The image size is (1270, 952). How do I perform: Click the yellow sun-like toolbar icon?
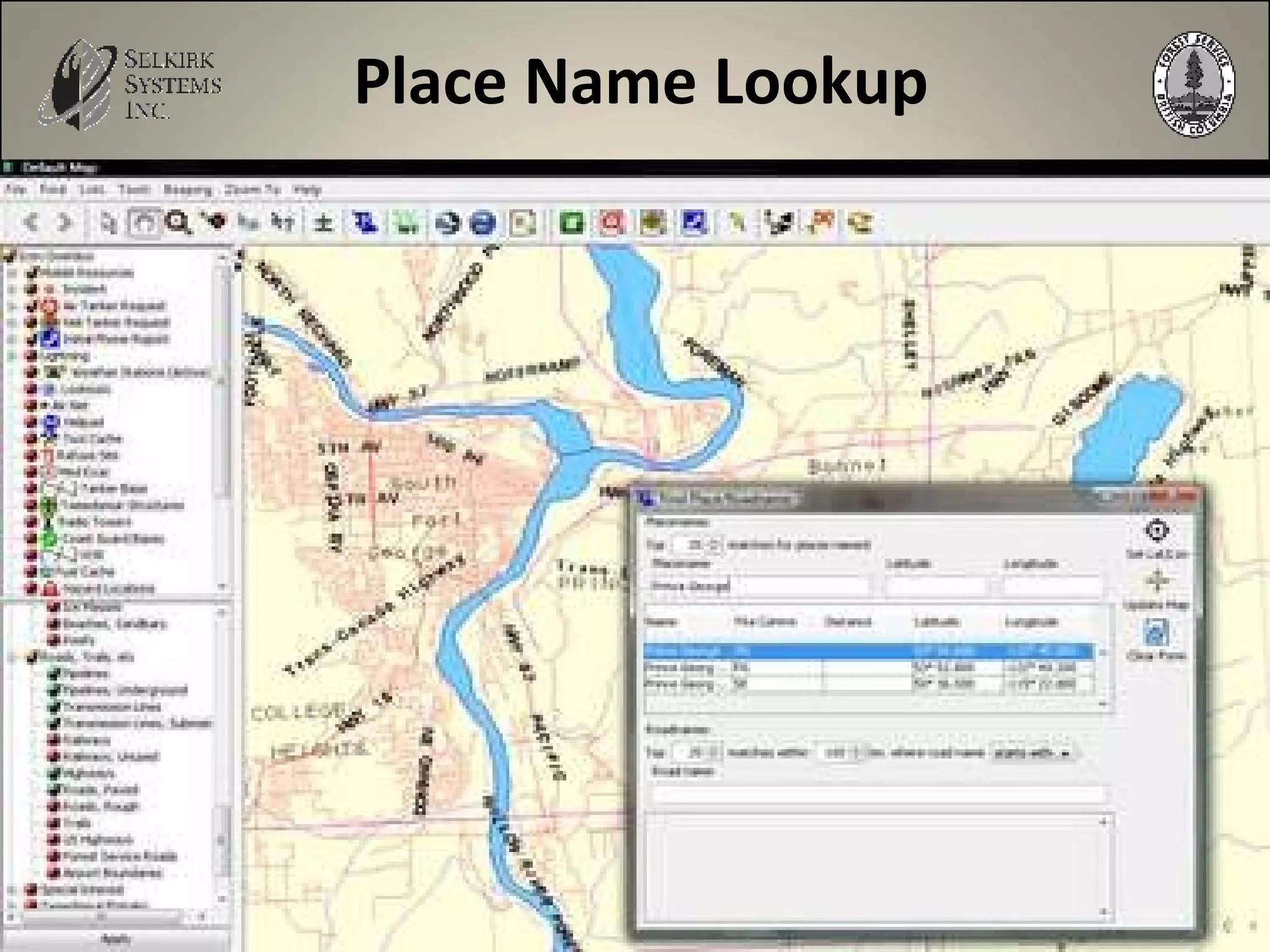tap(653, 222)
